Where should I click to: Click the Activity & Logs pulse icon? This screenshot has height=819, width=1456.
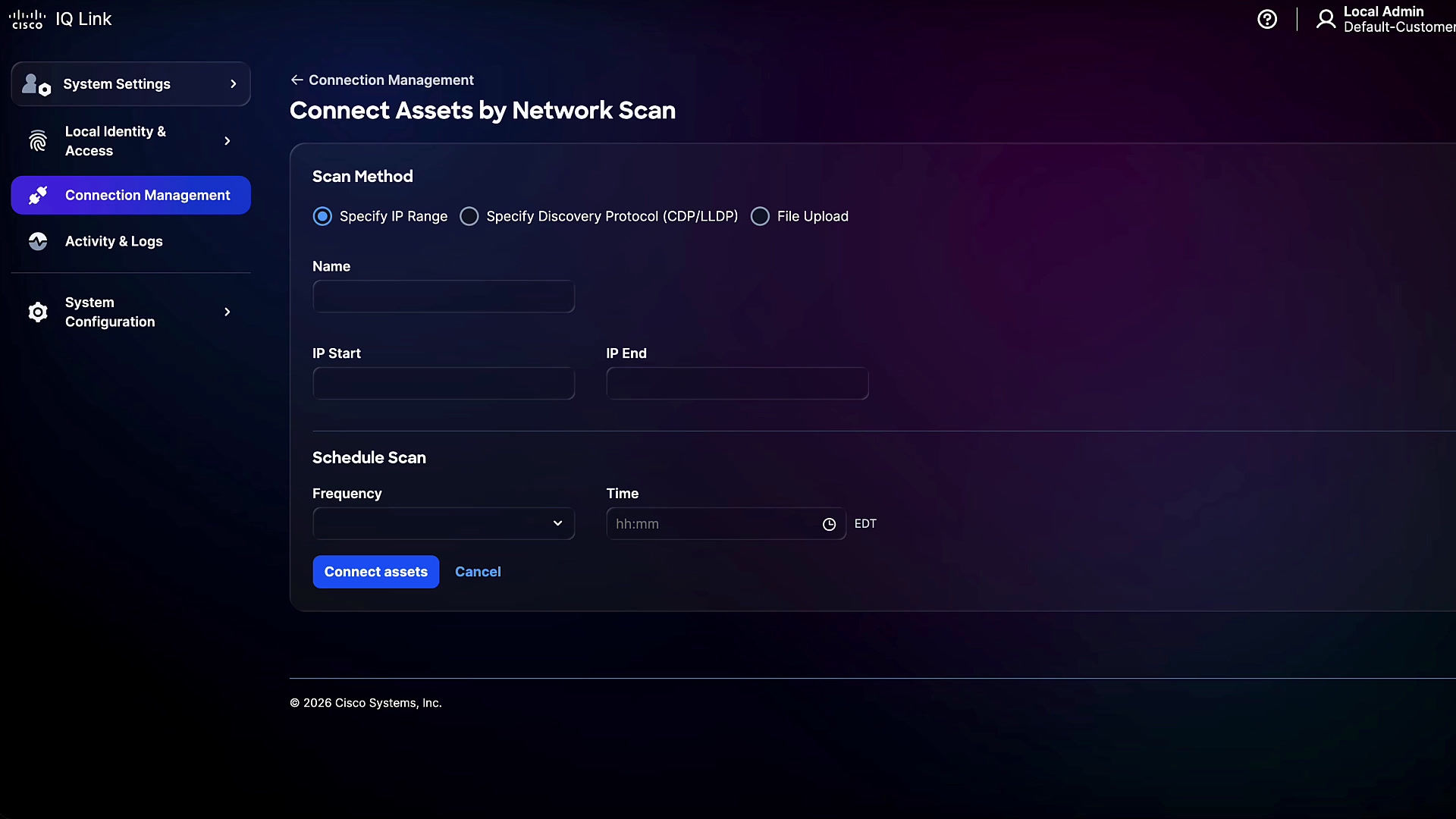(38, 241)
